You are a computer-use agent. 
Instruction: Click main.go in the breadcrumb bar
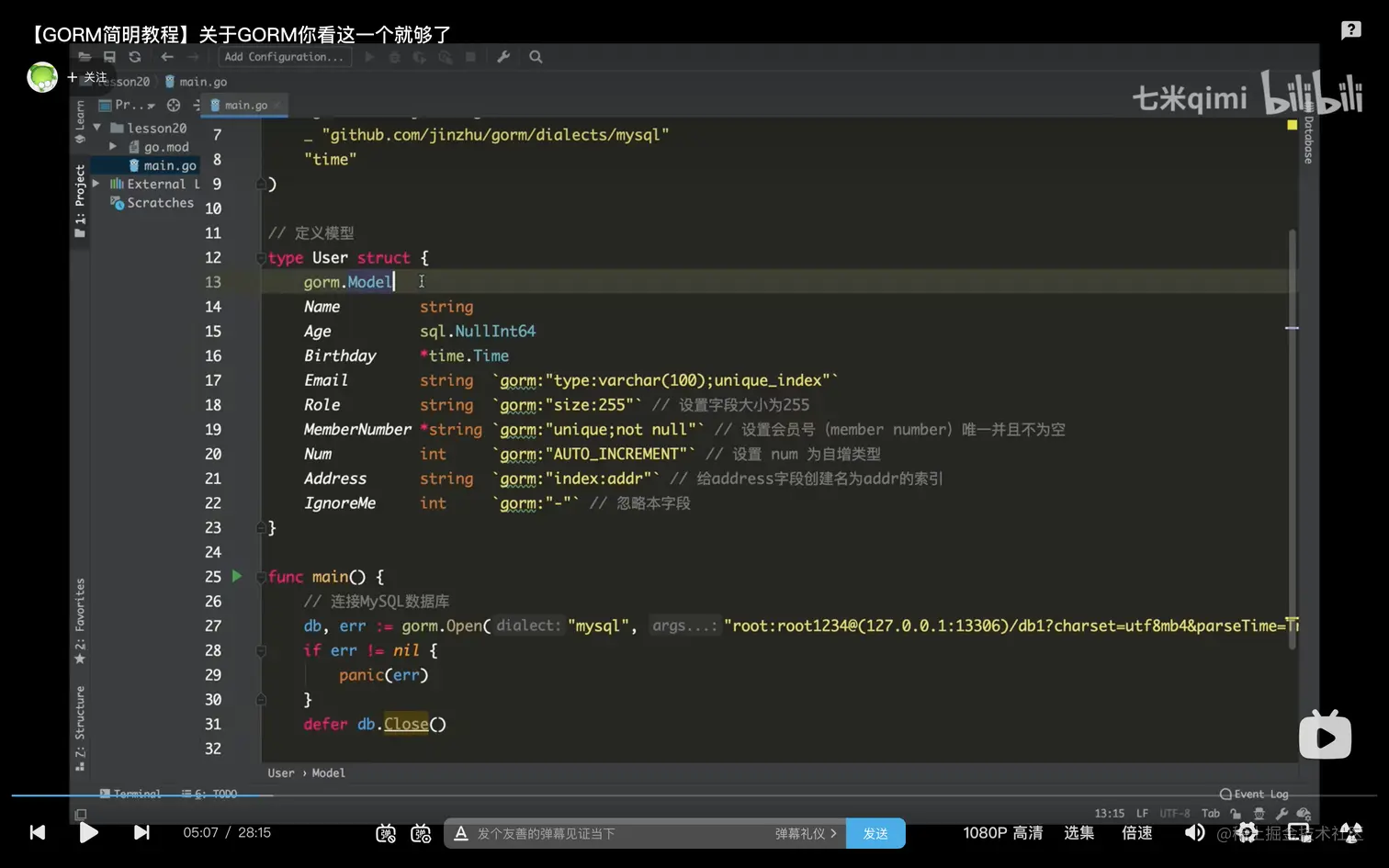[196, 82]
